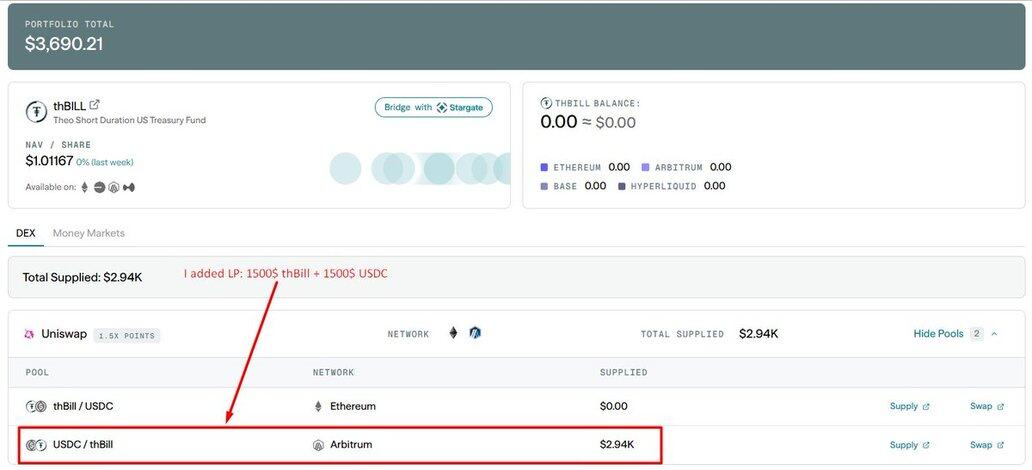Image resolution: width=1032 pixels, height=470 pixels.
Task: Click Swap link for thBill / USDC pool
Action: click(x=986, y=406)
